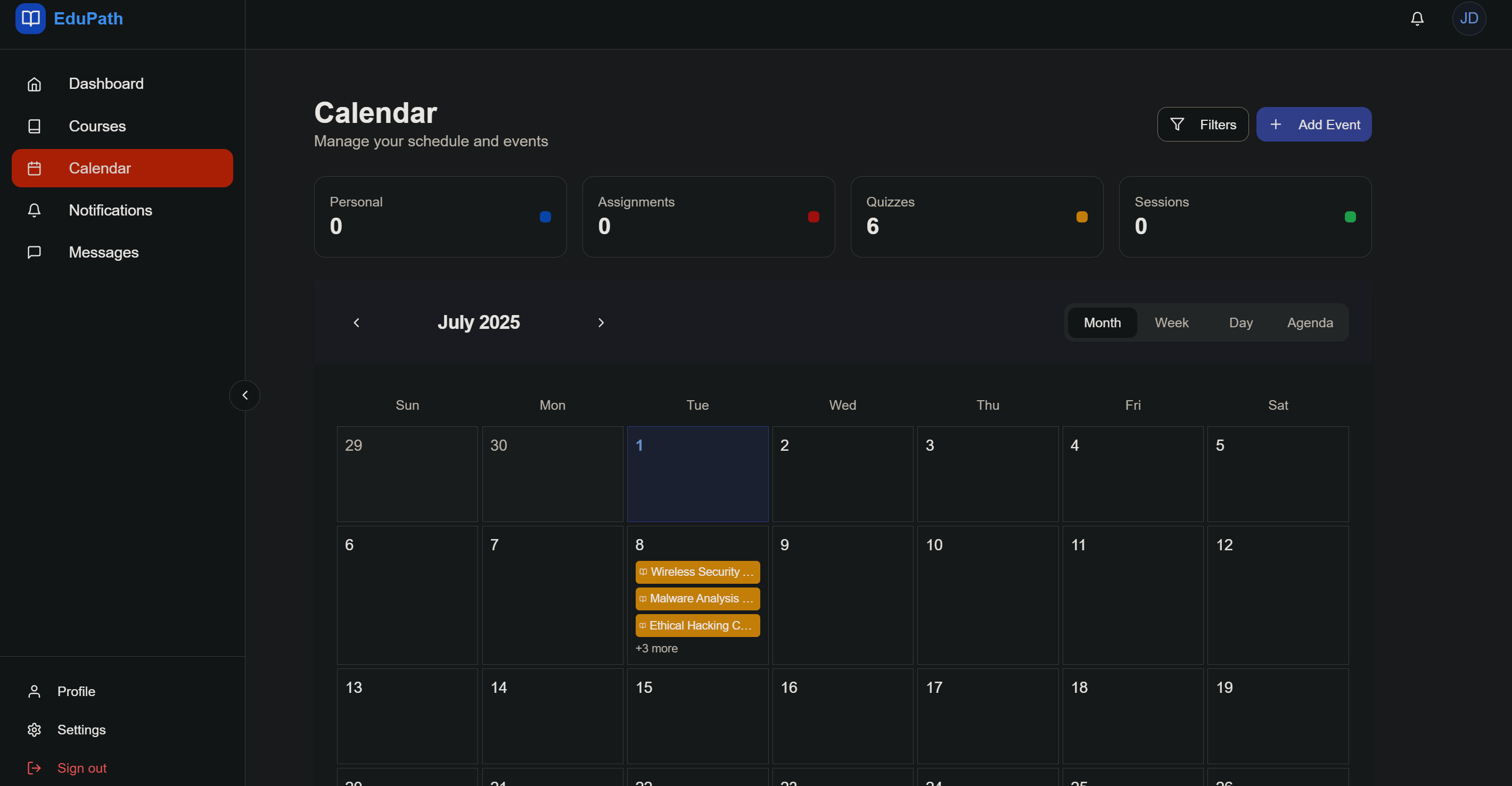The image size is (1512, 786).
Task: Open Notifications in the sidebar
Action: pyautogui.click(x=110, y=210)
